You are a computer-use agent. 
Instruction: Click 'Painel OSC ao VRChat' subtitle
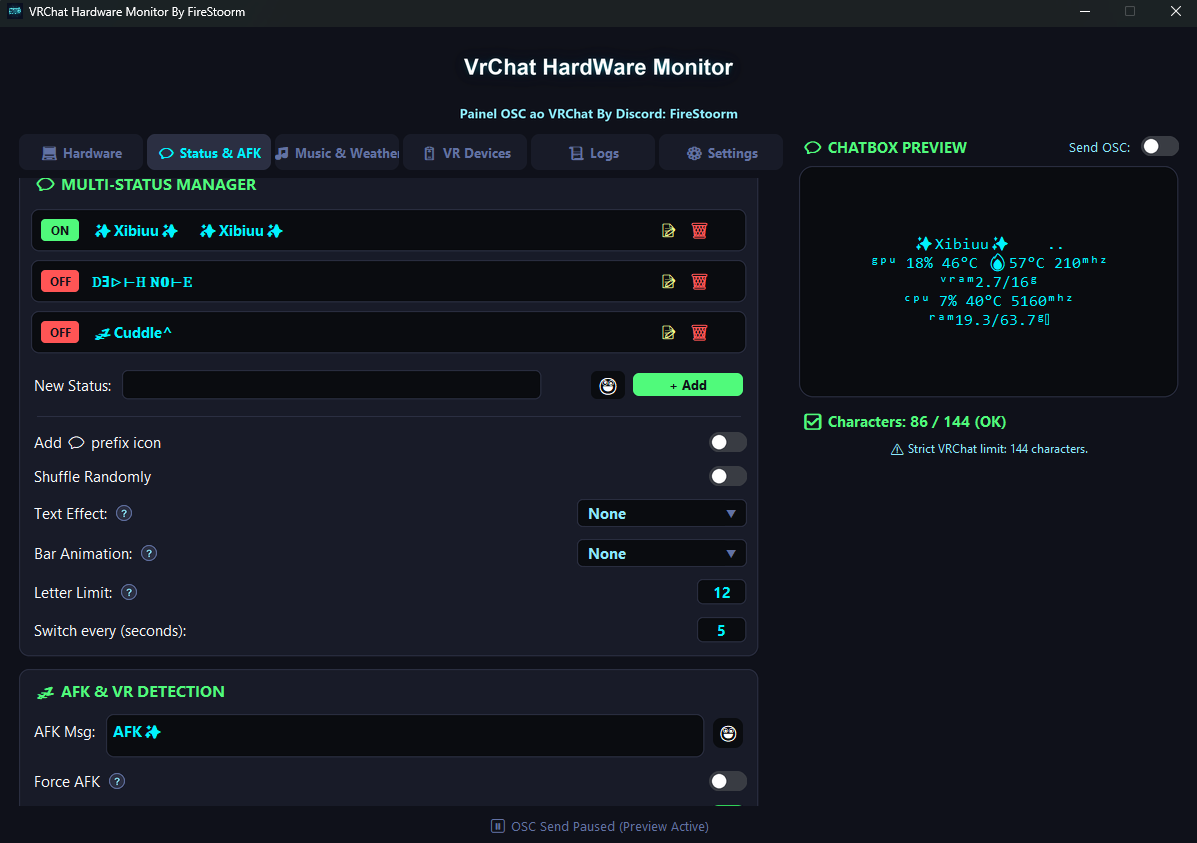[x=598, y=114]
